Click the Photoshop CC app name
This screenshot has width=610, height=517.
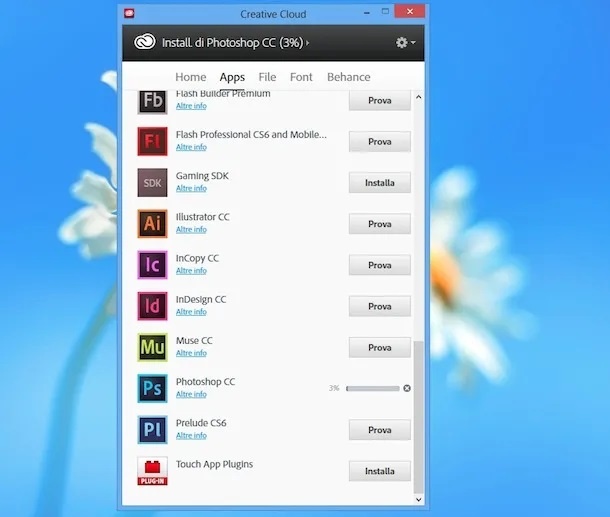tap(205, 382)
